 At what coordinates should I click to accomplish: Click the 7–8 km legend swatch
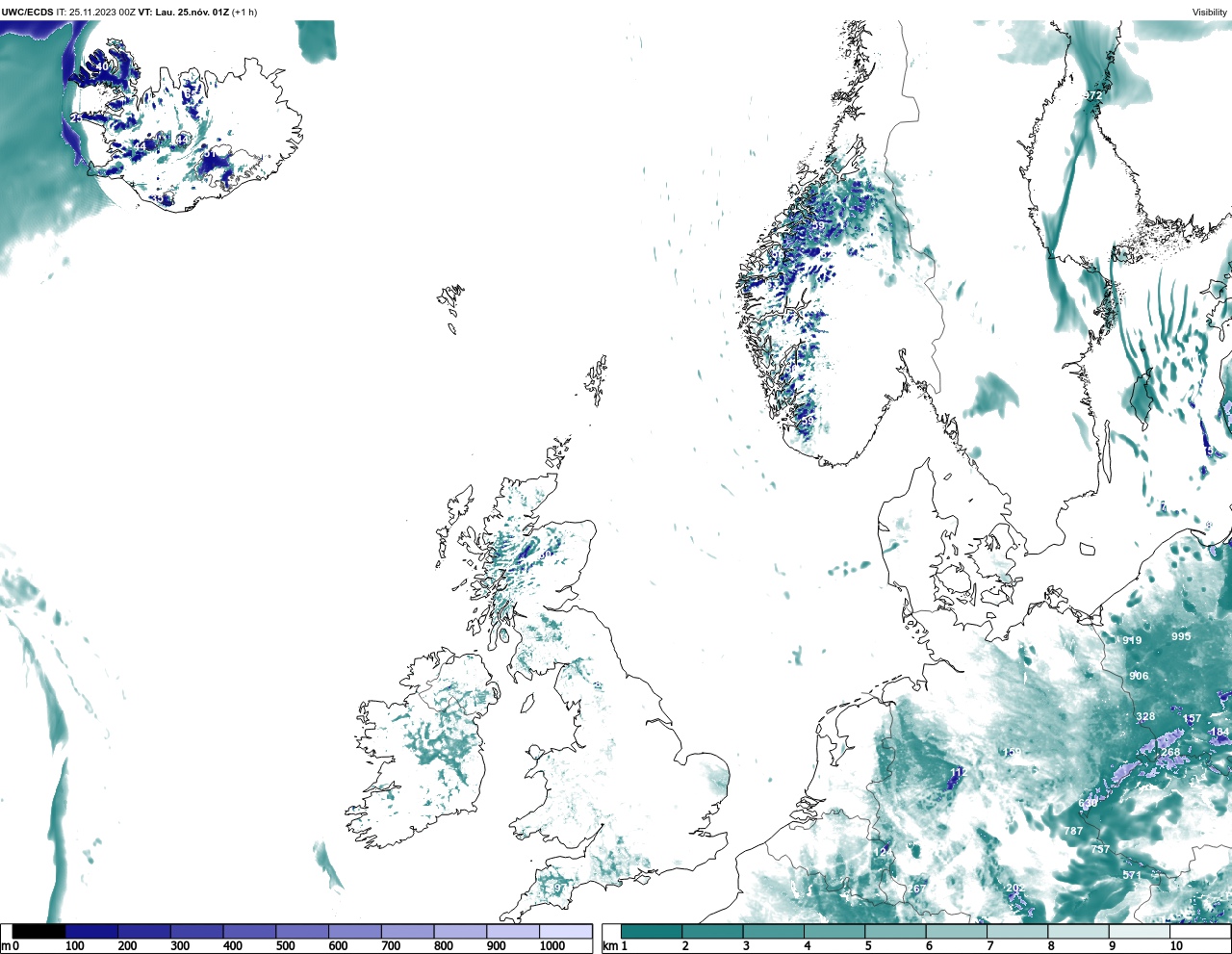[x=1015, y=932]
